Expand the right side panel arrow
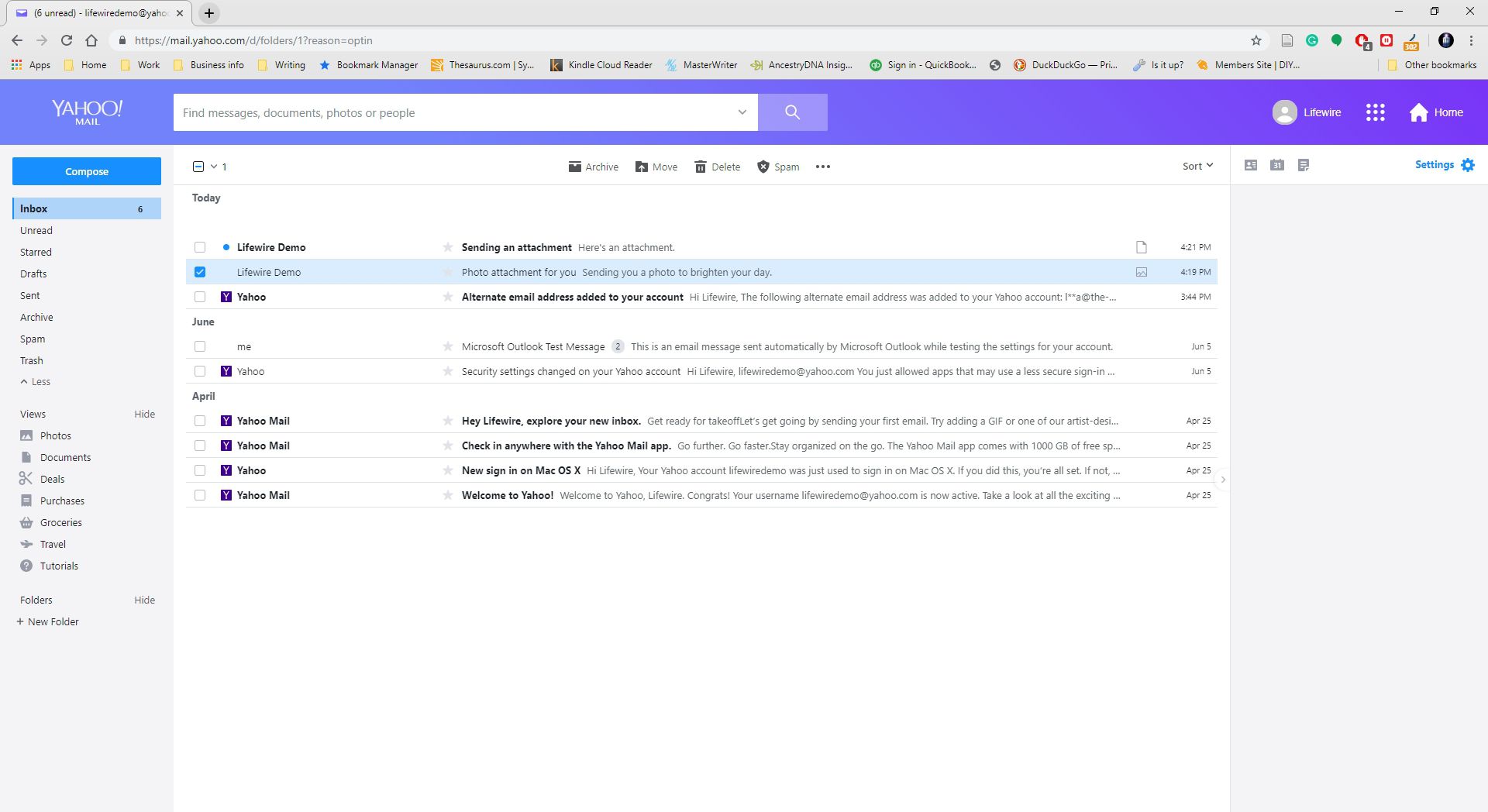The image size is (1488, 812). click(1223, 480)
